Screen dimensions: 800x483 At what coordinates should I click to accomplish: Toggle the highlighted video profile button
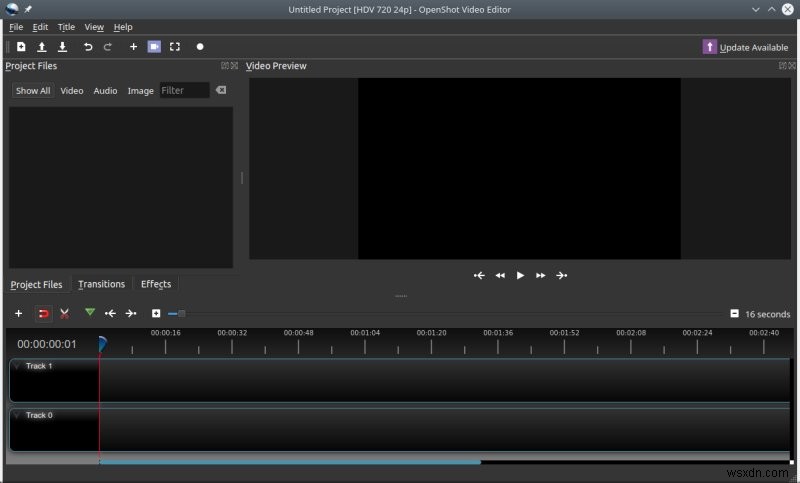click(154, 47)
